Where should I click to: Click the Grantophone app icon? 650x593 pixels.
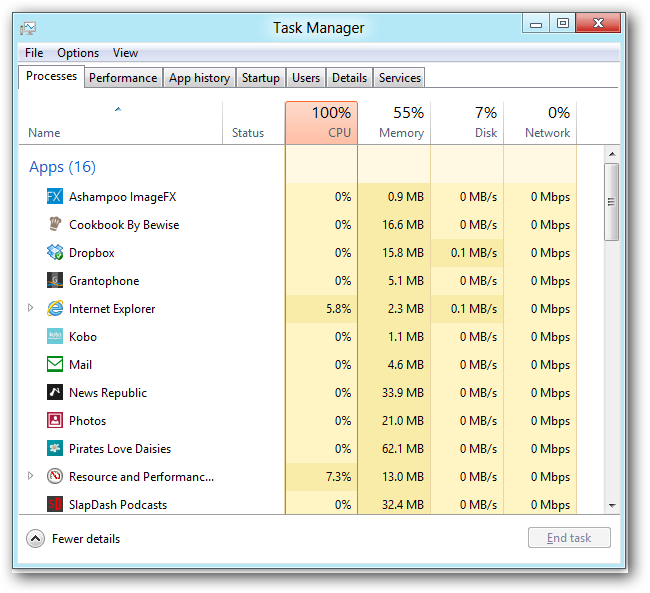coord(55,281)
